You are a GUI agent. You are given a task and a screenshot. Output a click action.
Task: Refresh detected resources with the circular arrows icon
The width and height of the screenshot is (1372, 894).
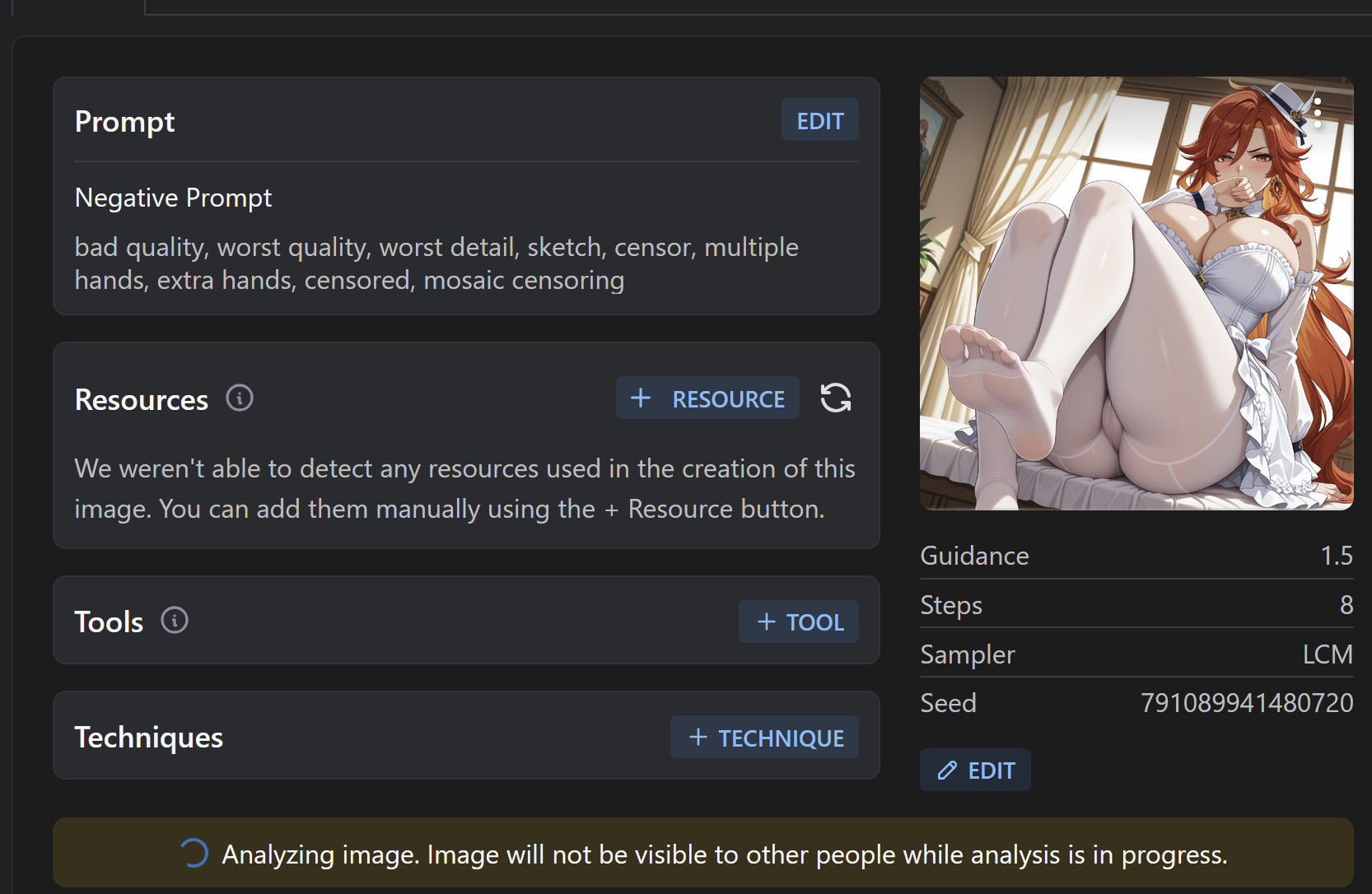point(836,398)
